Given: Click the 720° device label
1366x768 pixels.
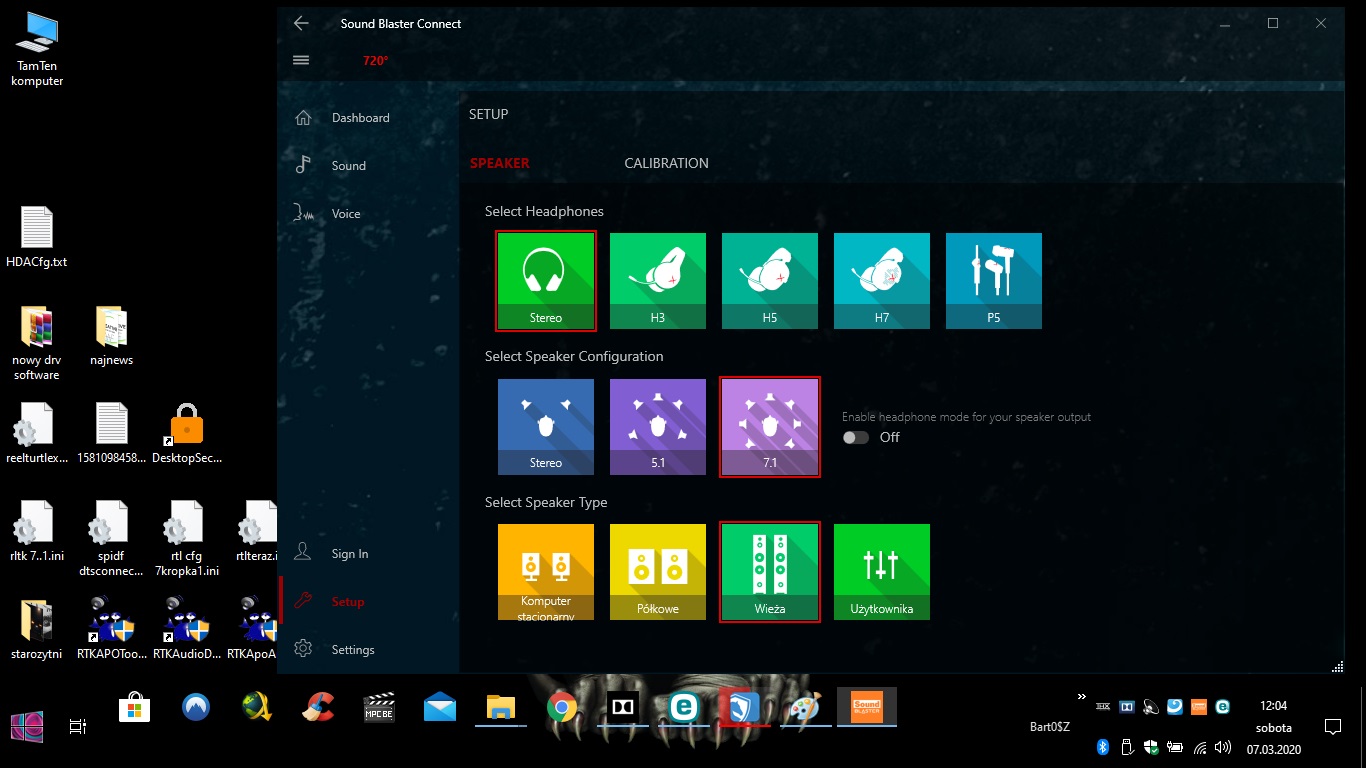Looking at the screenshot, I should coord(376,61).
